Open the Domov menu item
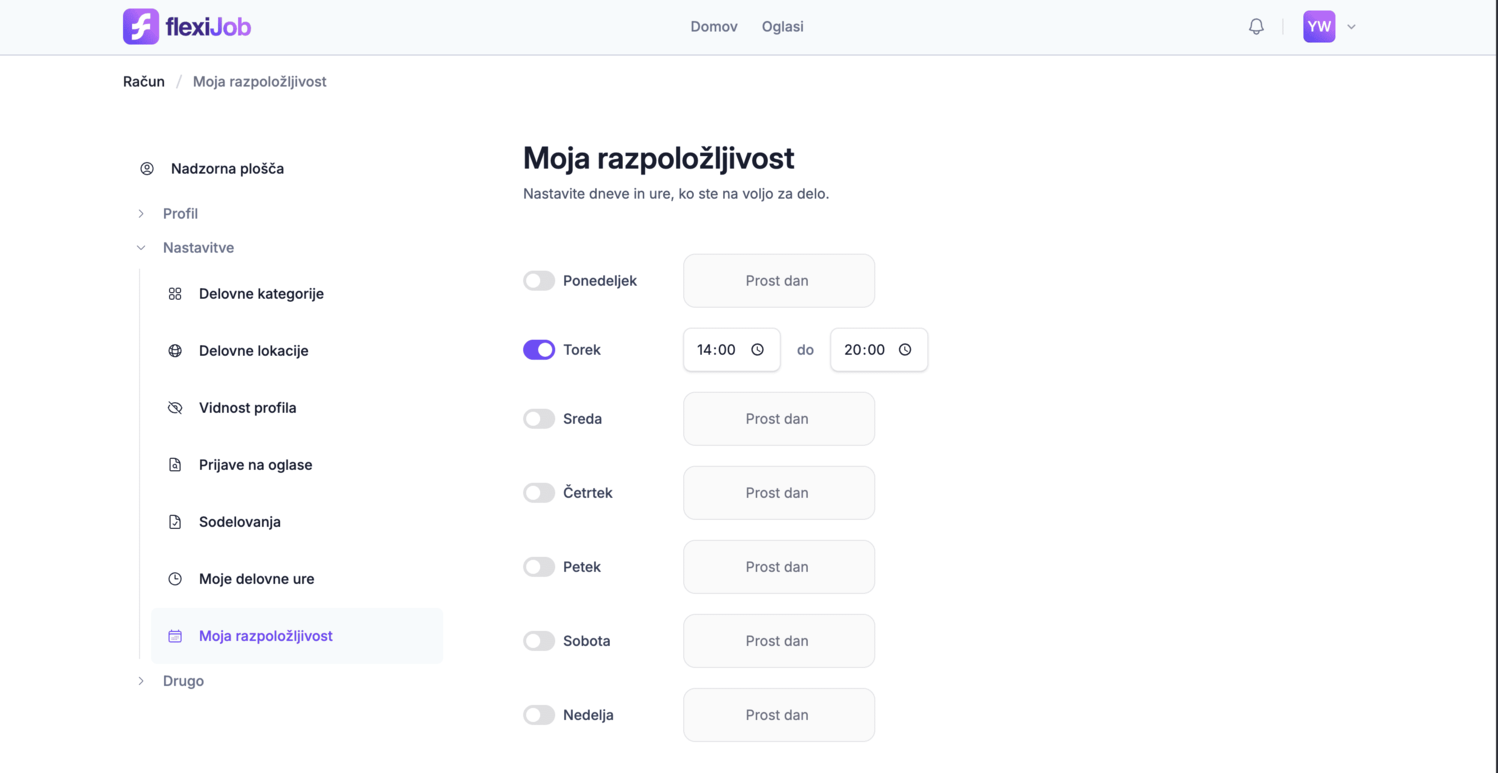 click(713, 26)
